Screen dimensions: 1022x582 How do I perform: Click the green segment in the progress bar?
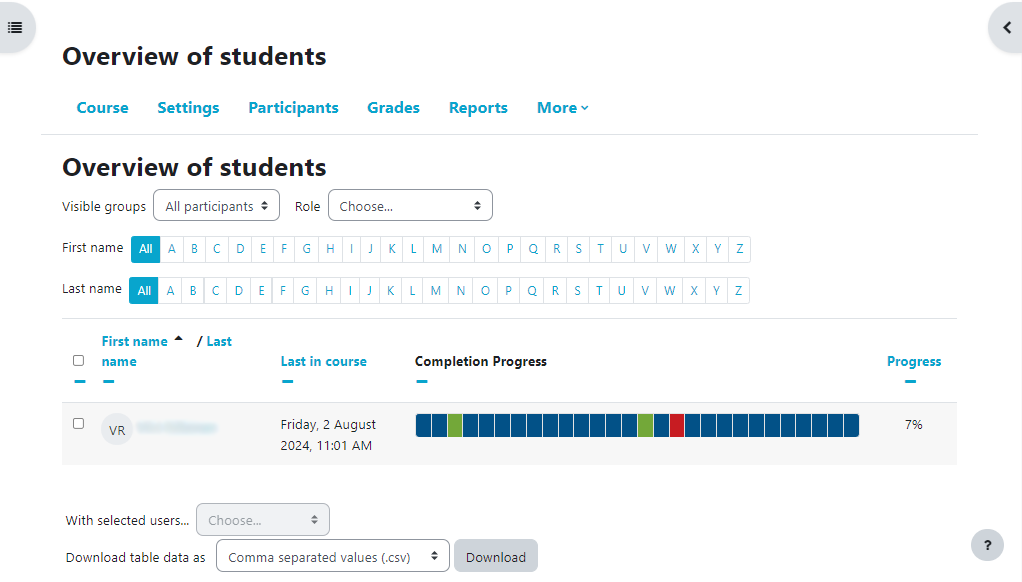455,424
